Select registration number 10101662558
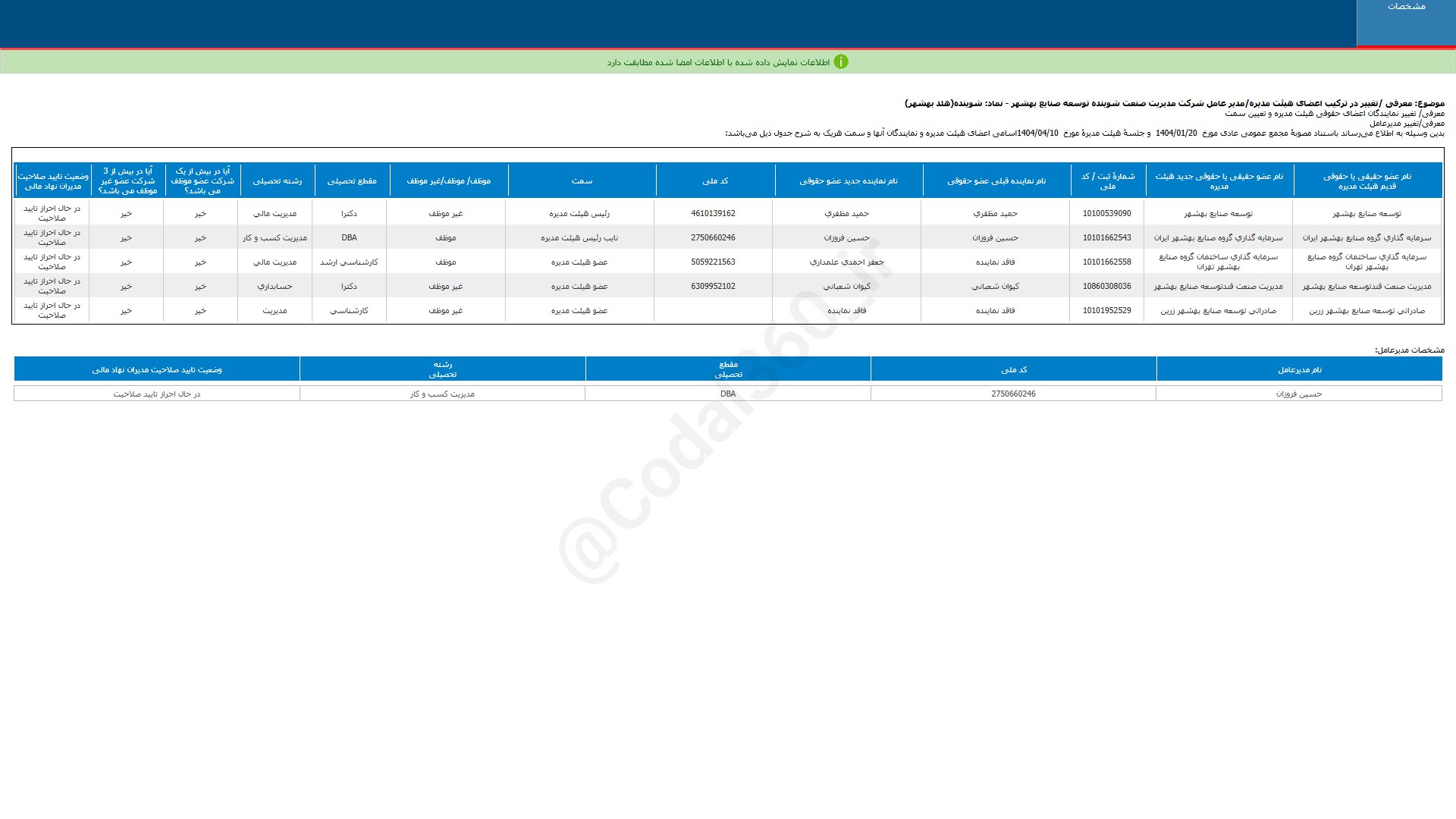This screenshot has width=1456, height=819. (1107, 262)
